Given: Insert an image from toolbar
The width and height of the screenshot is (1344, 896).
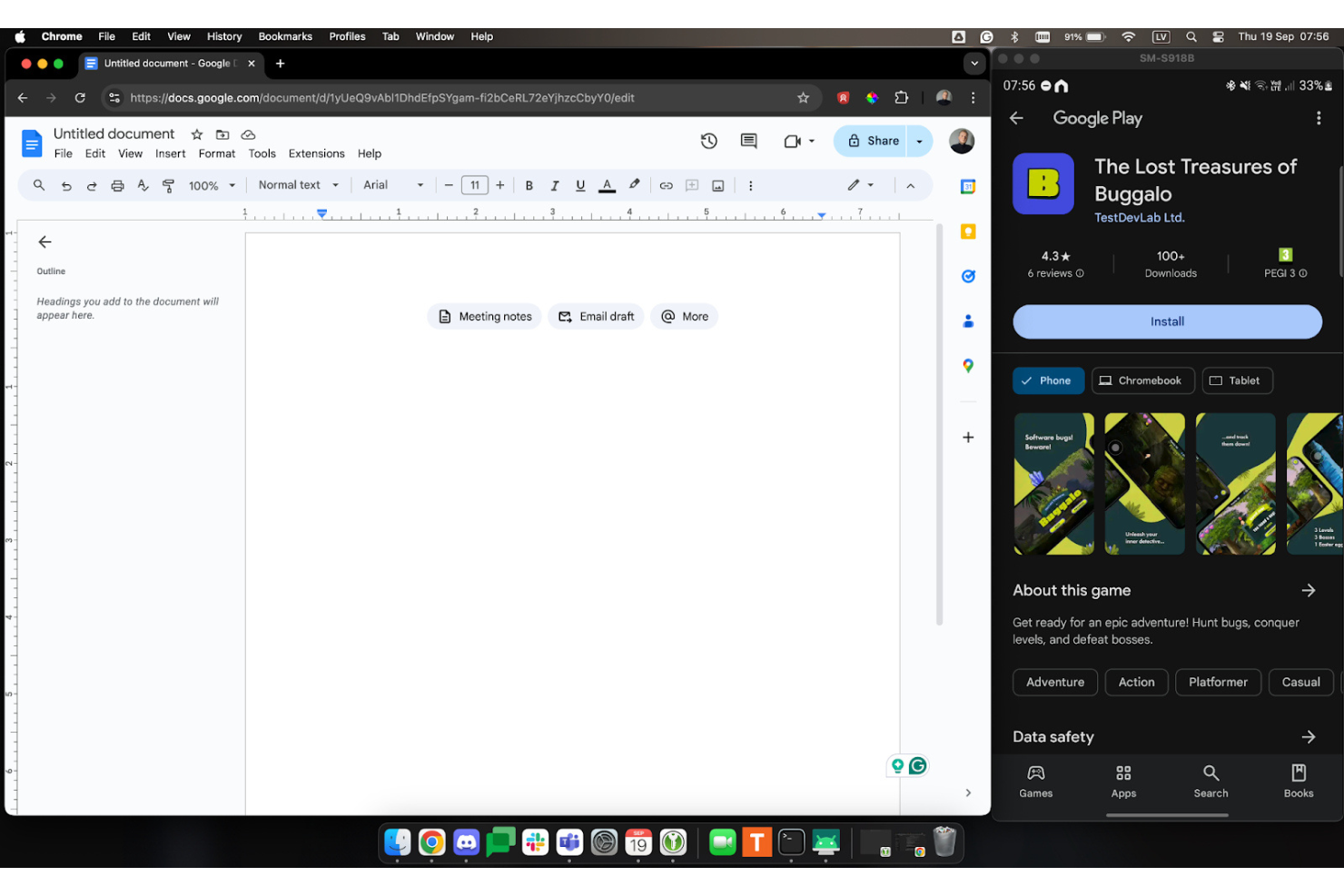Looking at the screenshot, I should (x=717, y=185).
